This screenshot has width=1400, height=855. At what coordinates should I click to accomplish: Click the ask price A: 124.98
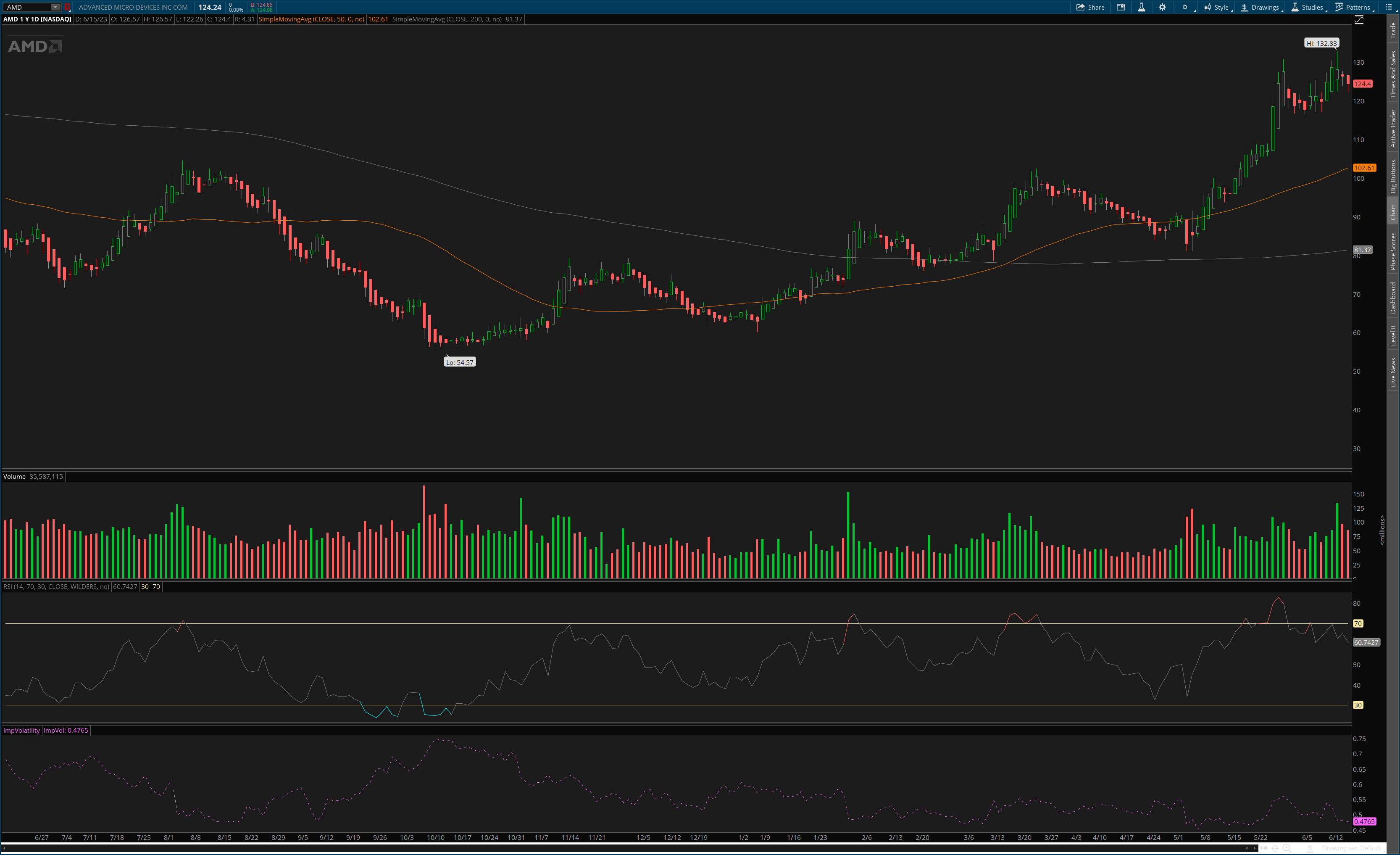click(261, 10)
